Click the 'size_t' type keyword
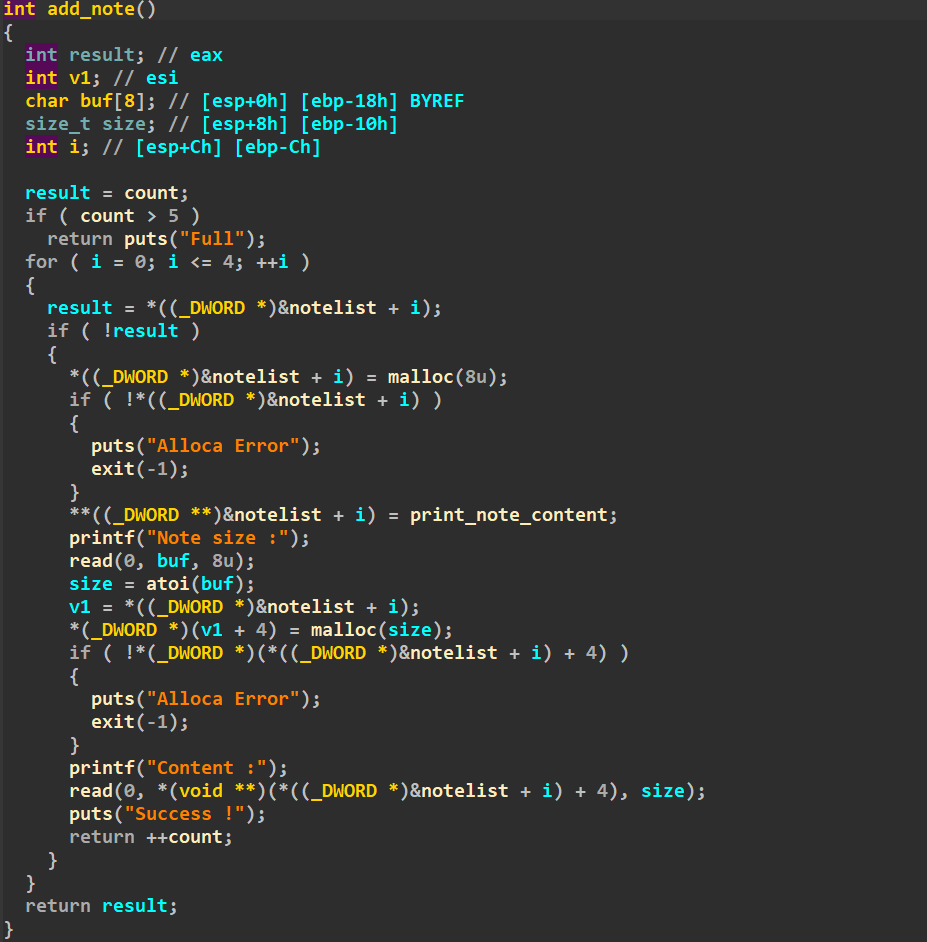 point(58,124)
